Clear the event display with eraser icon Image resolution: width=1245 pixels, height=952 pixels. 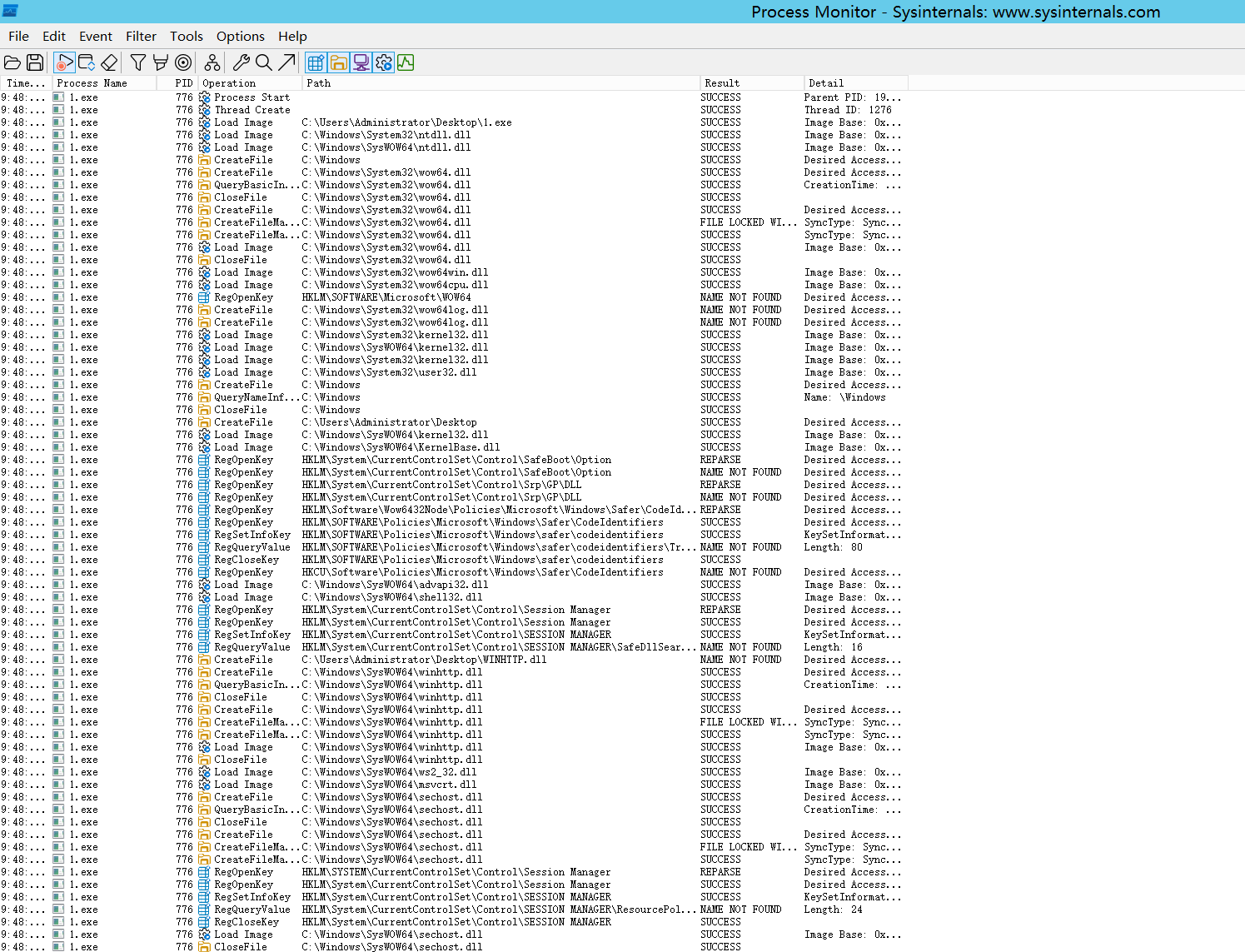[109, 62]
